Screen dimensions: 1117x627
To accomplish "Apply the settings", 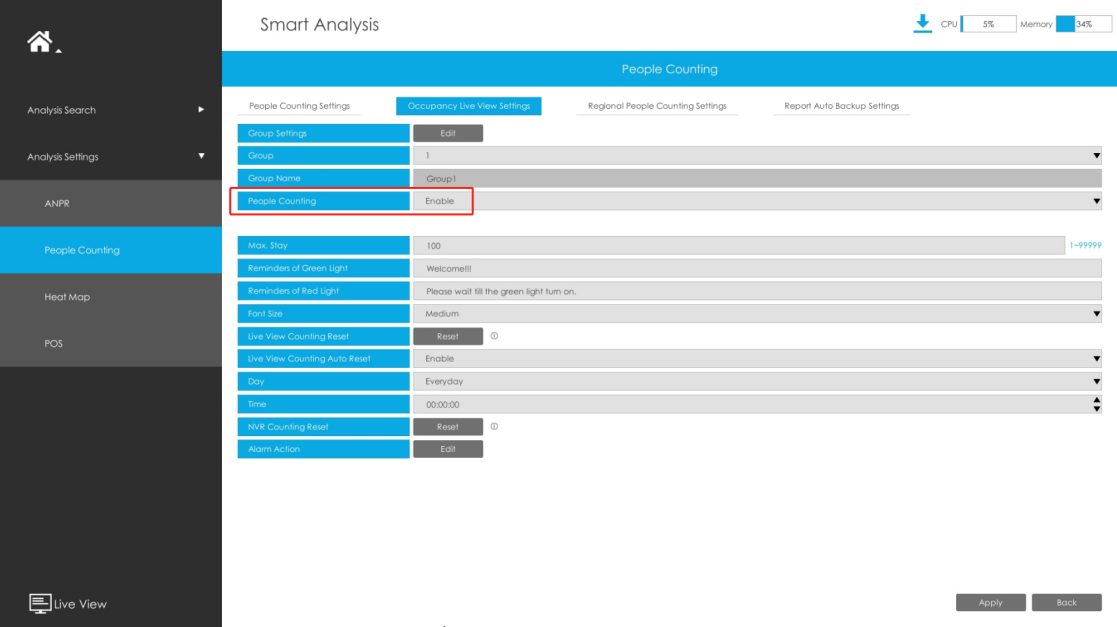I will [x=991, y=602].
